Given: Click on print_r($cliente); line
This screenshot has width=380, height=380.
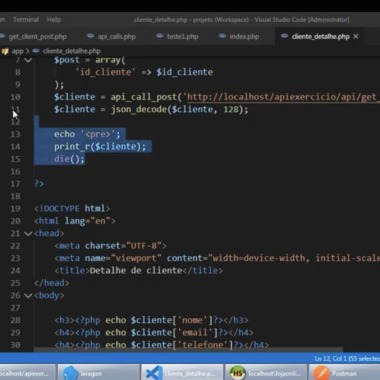Looking at the screenshot, I should (100, 147).
